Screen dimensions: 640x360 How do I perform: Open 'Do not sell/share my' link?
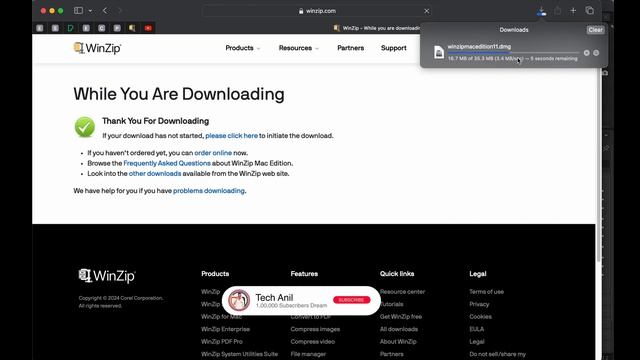[x=498, y=354]
